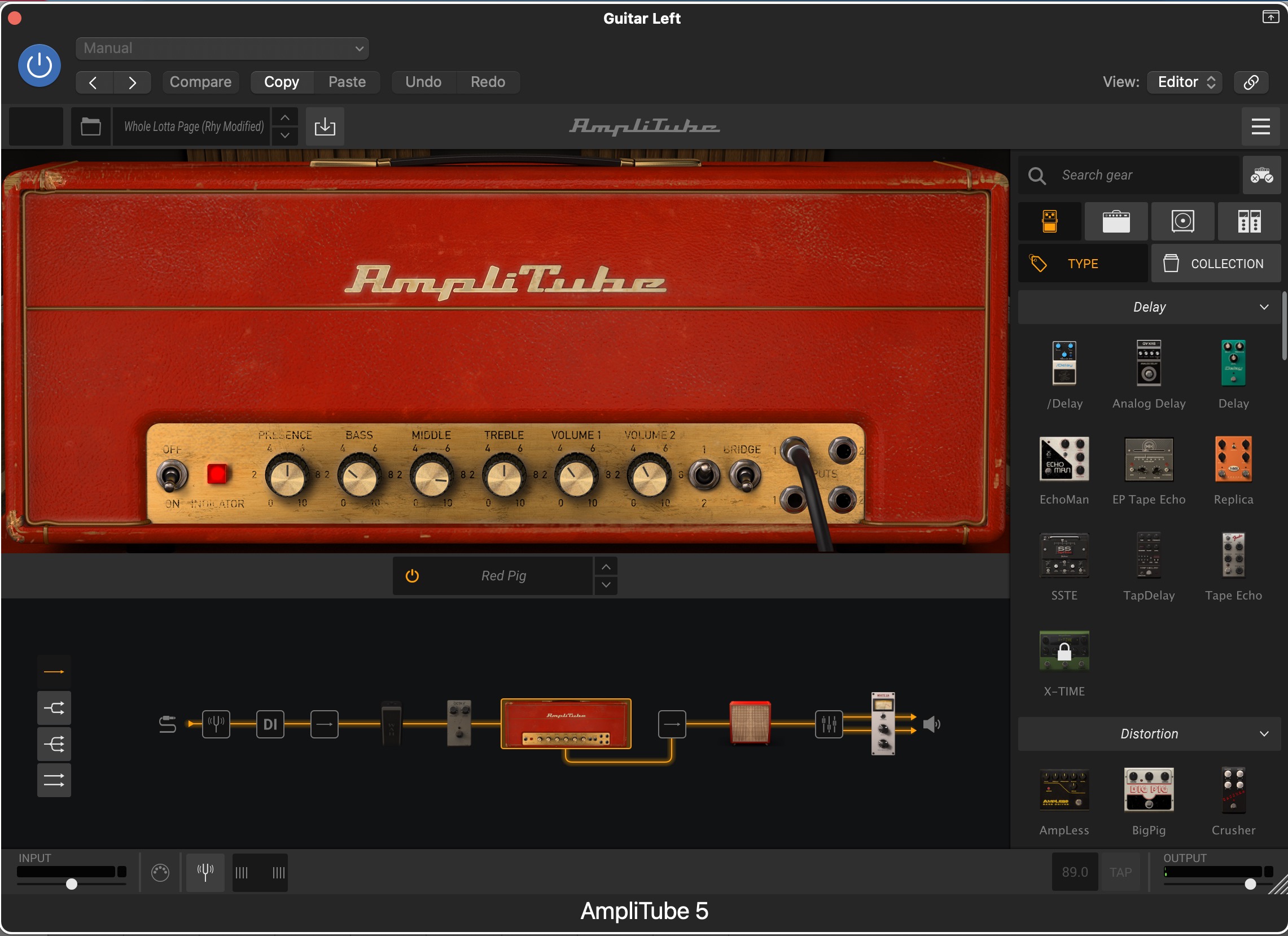Click the TAP tempo button
Viewport: 1288px width, 936px height.
[x=1120, y=872]
